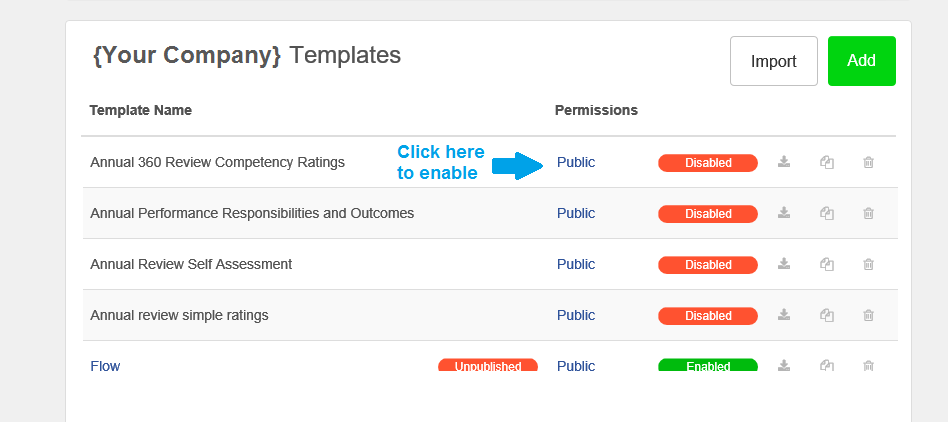Viewport: 948px width, 422px height.
Task: Change Public permission for Annual Review Self Assessment
Action: pyautogui.click(x=576, y=264)
